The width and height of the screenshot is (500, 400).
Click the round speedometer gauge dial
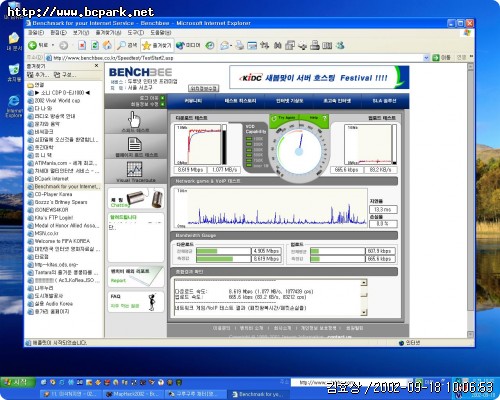(299, 151)
